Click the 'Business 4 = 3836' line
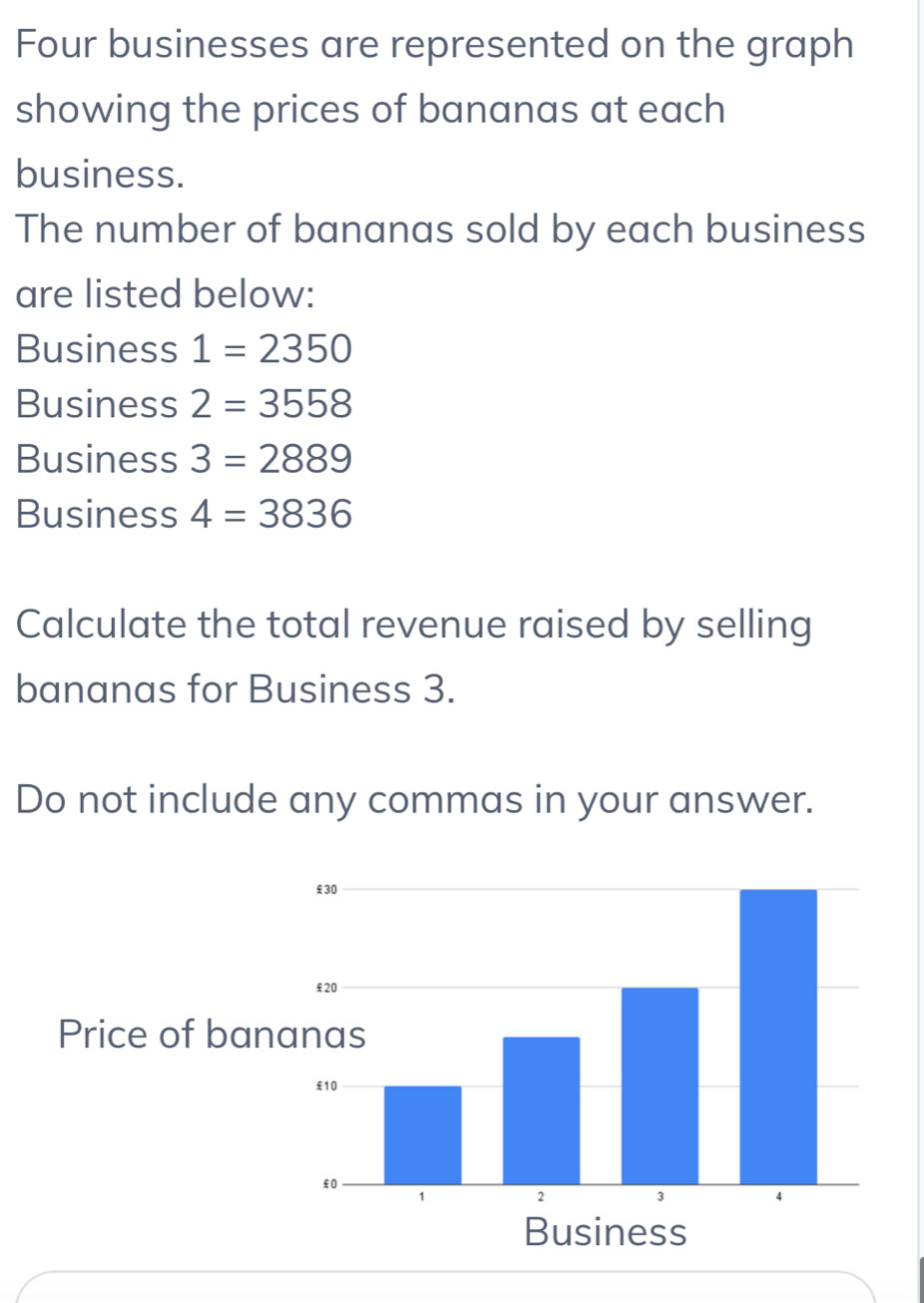Screen dimensions: 924x1303 (x=185, y=514)
